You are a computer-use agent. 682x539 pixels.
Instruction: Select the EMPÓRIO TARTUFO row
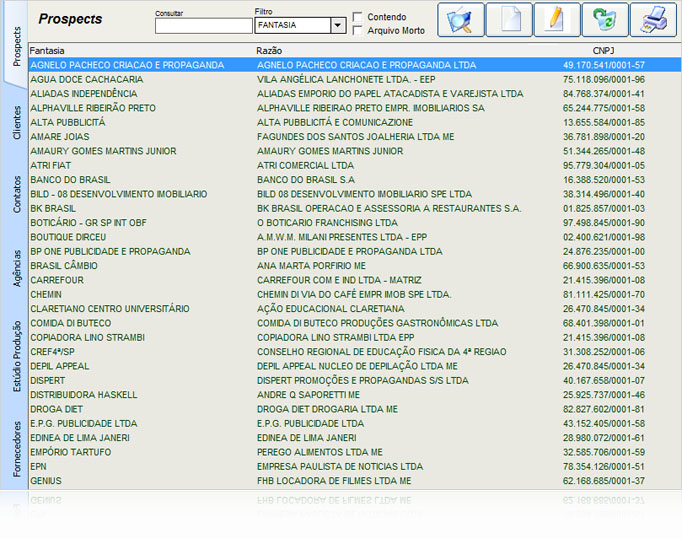(x=354, y=453)
